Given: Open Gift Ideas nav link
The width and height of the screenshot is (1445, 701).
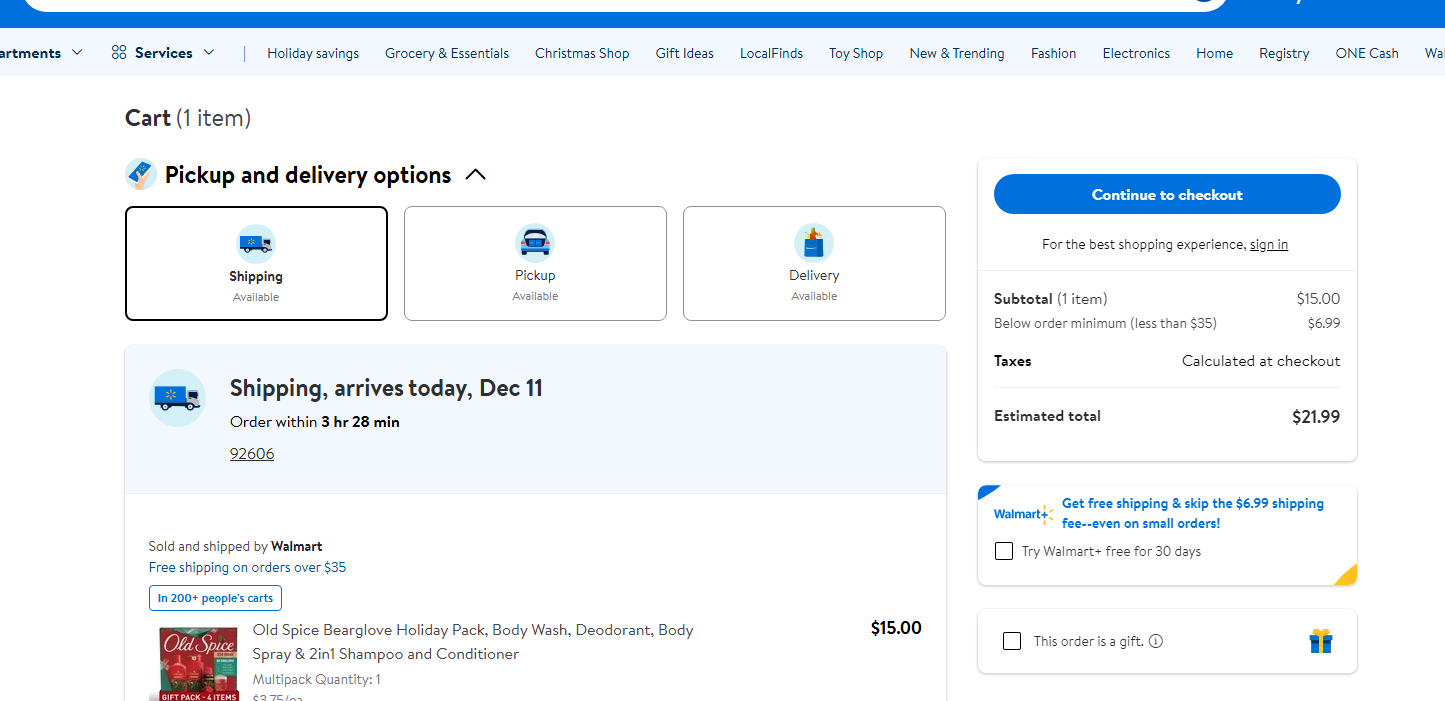Looking at the screenshot, I should [x=685, y=53].
